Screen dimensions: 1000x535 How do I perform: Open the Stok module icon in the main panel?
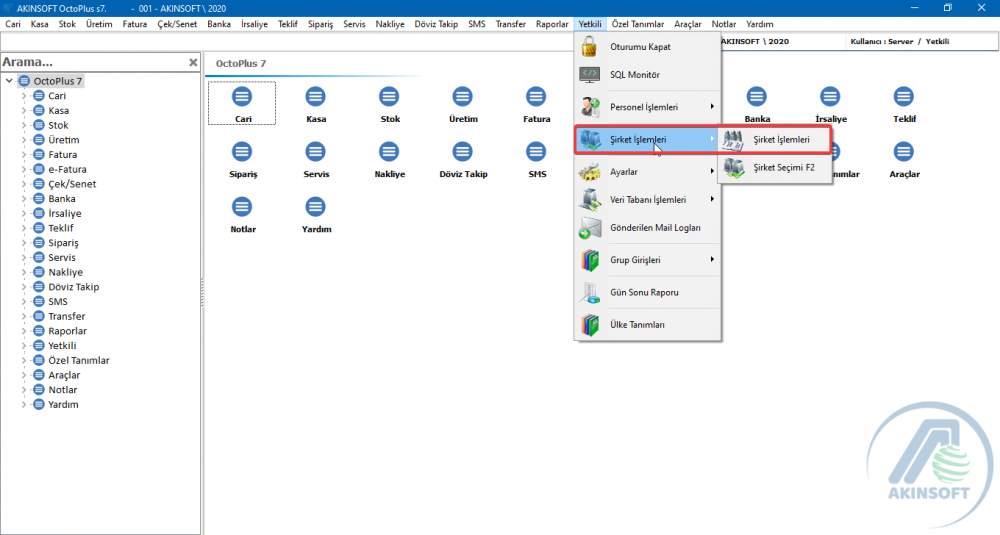[389, 97]
